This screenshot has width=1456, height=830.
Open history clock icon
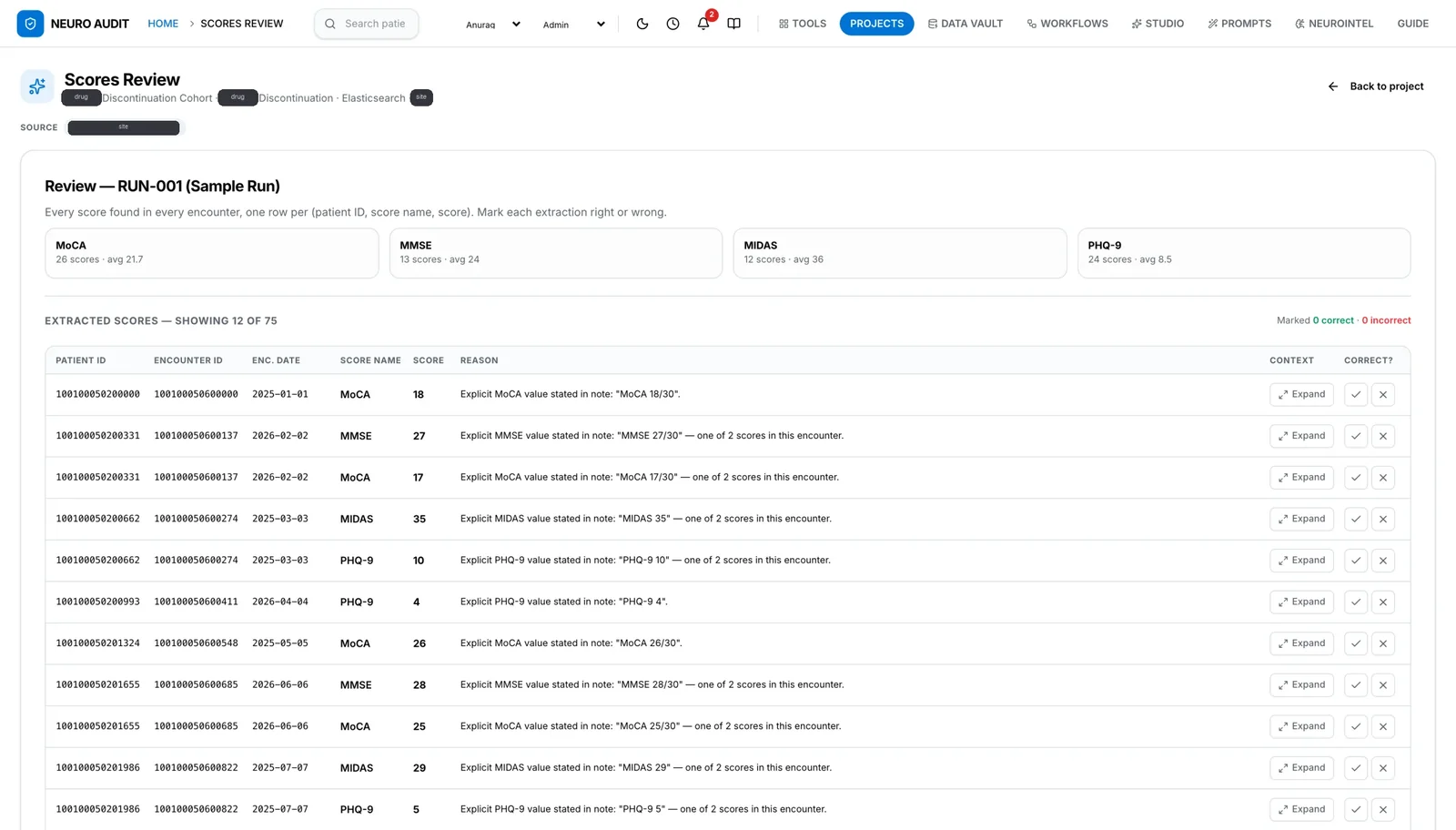click(672, 24)
